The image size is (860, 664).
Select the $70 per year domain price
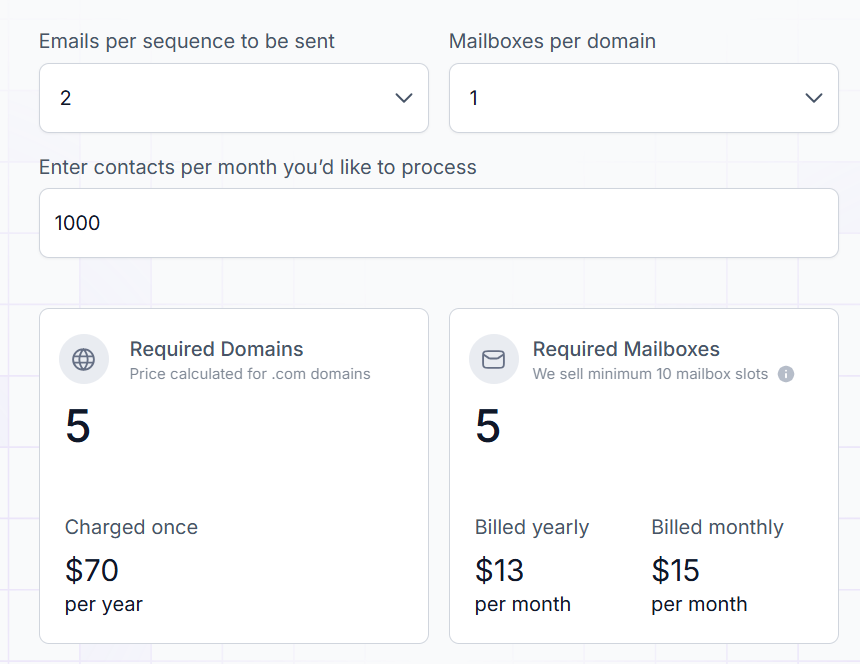pos(92,570)
